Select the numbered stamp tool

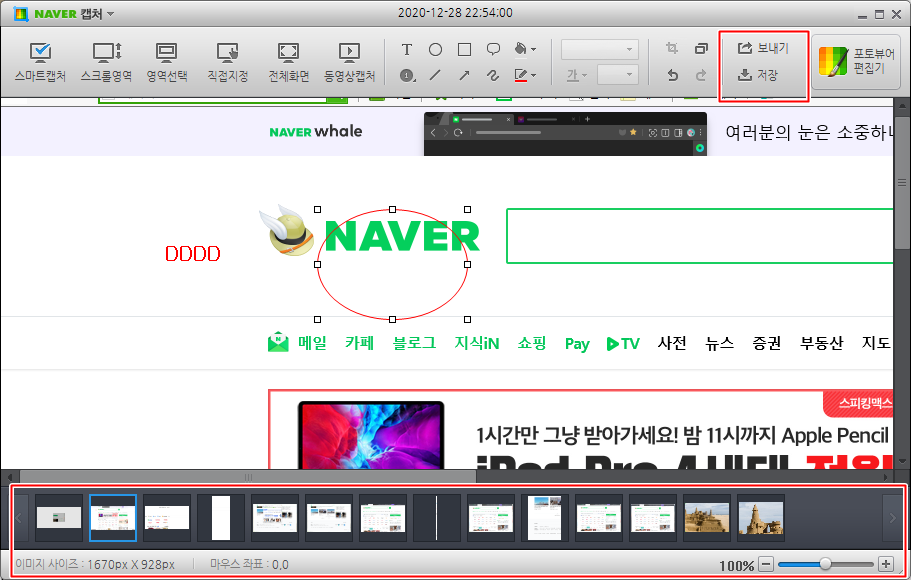tap(407, 75)
